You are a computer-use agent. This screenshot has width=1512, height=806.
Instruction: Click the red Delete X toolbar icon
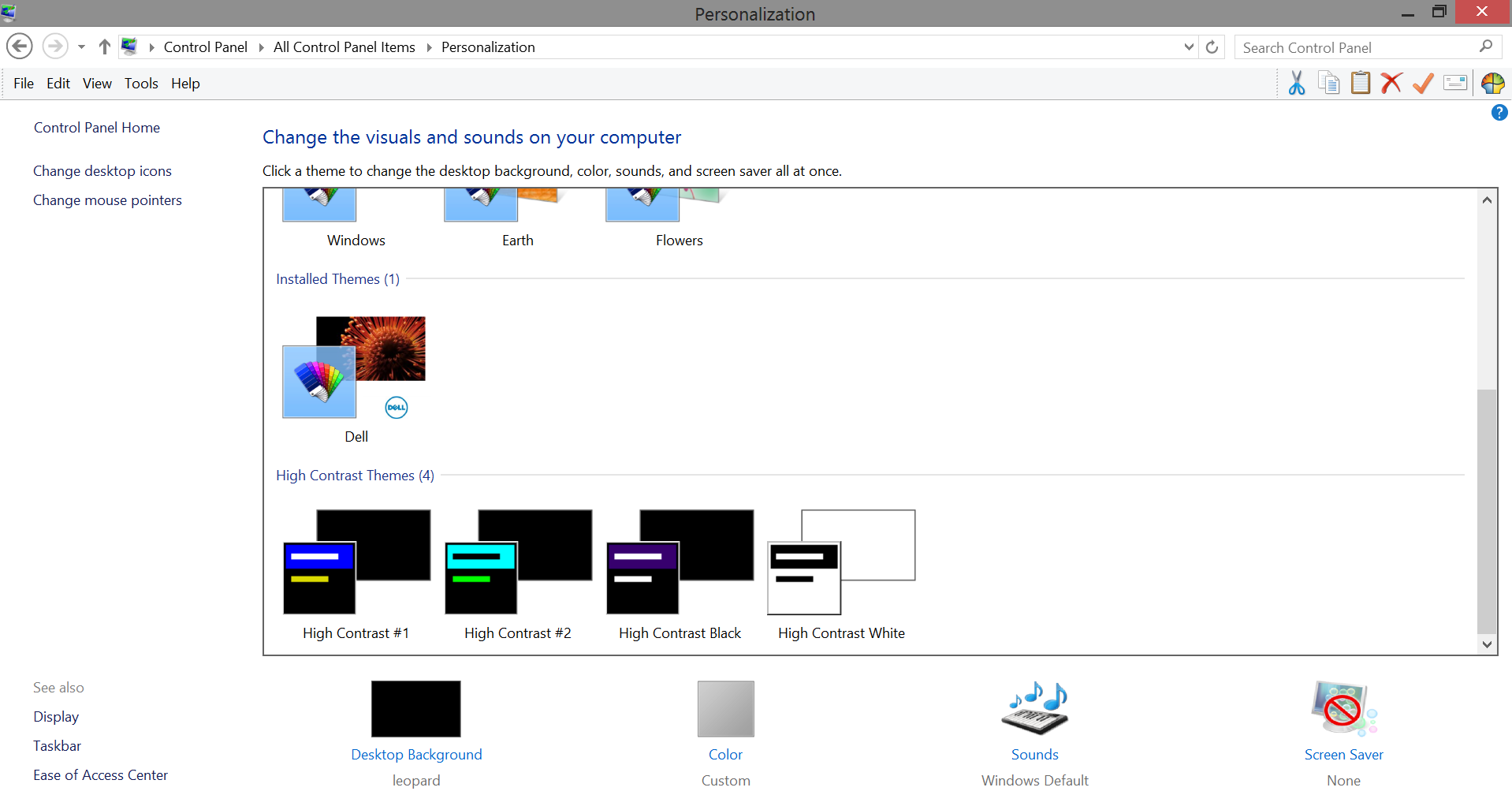(x=1391, y=83)
